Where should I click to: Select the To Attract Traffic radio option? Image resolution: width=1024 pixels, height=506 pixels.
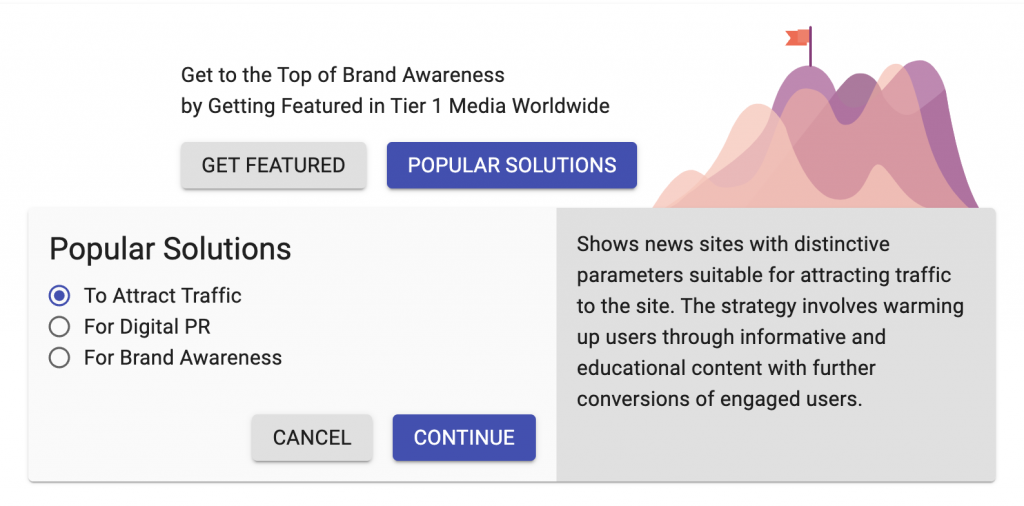coord(59,296)
